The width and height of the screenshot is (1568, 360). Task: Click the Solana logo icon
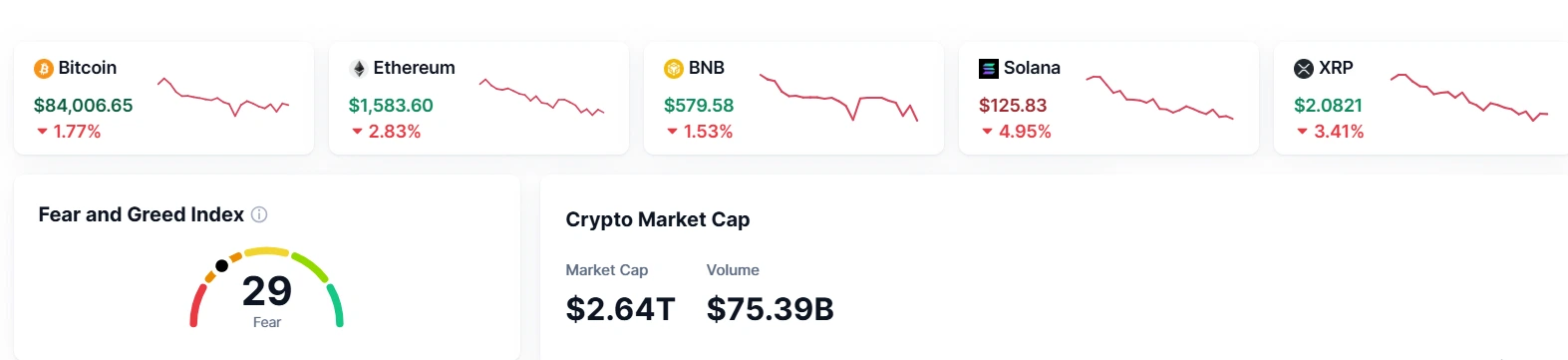pos(989,69)
